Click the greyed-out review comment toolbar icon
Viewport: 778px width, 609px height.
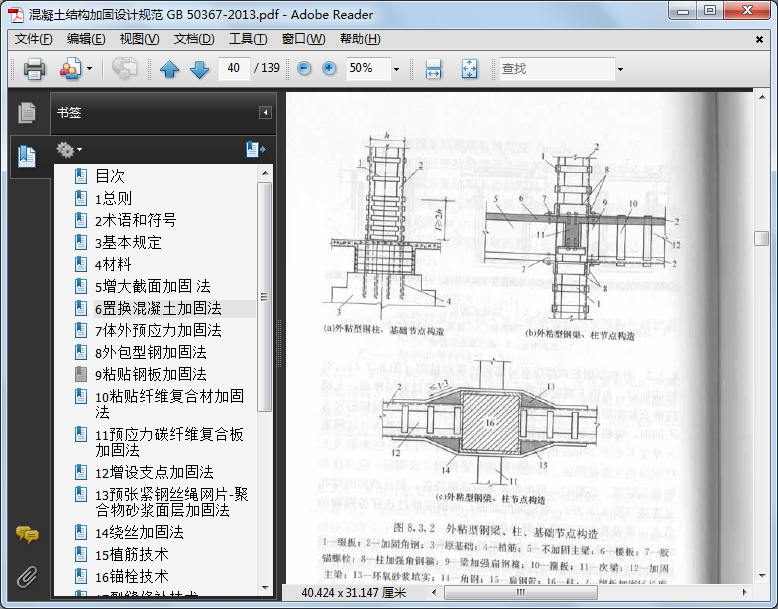(x=124, y=68)
